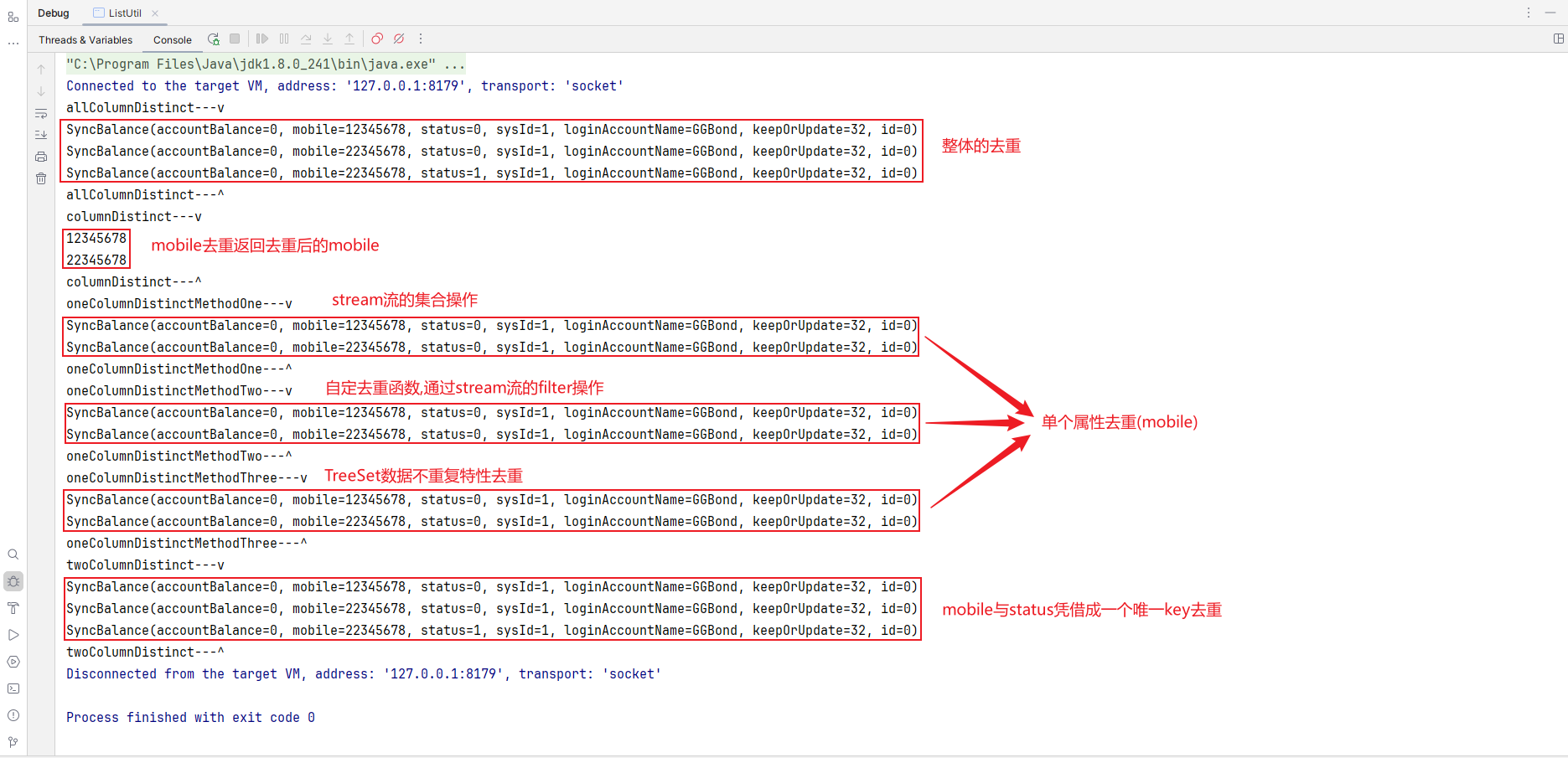
Task: Open the Build tool window
Action: (x=13, y=608)
